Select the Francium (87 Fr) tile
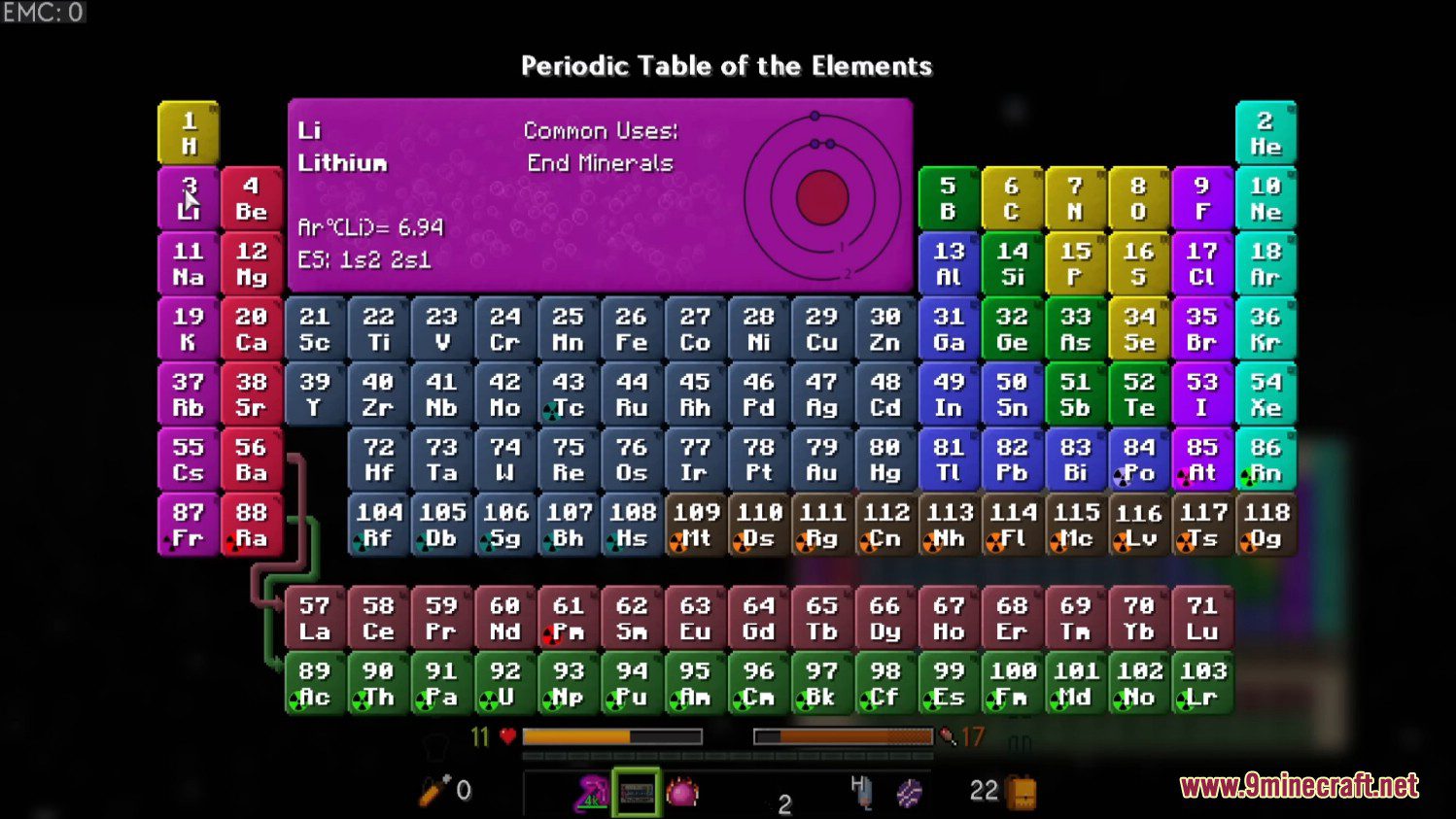Image resolution: width=1456 pixels, height=819 pixels. [x=189, y=525]
